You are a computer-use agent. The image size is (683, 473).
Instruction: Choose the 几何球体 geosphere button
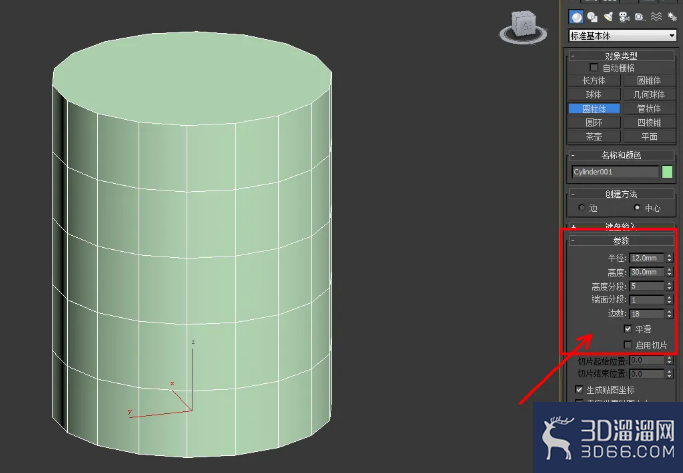coord(649,95)
